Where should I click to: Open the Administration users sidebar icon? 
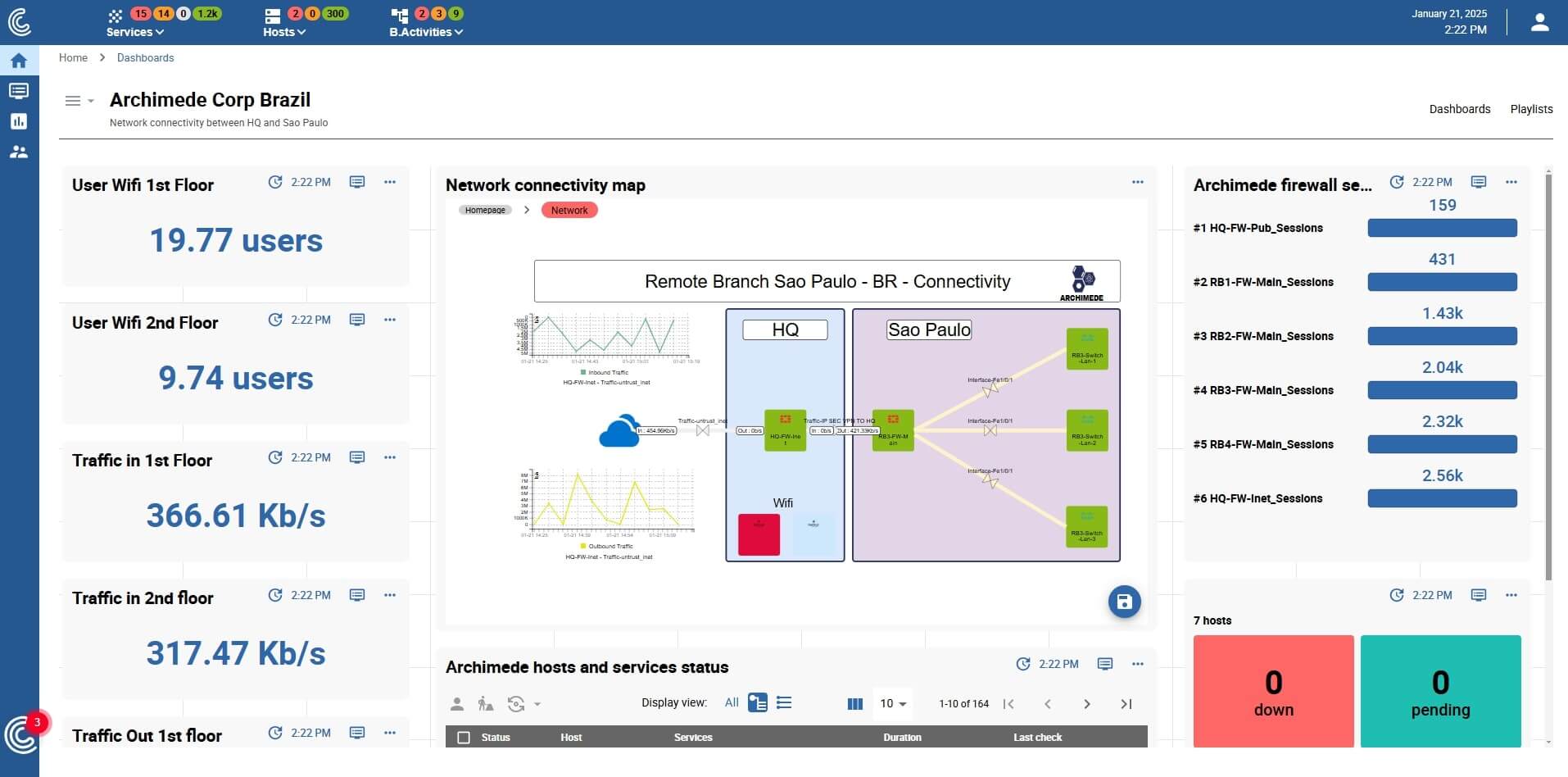click(19, 152)
